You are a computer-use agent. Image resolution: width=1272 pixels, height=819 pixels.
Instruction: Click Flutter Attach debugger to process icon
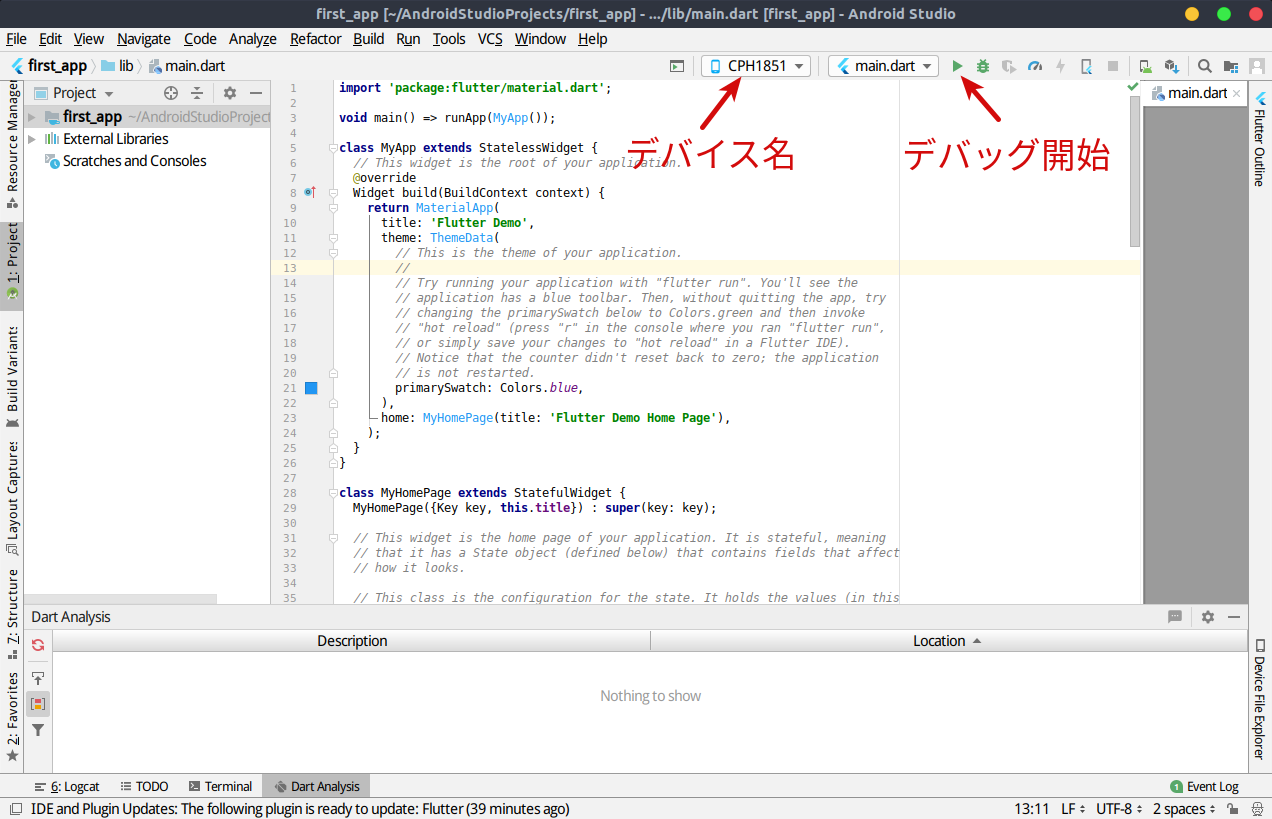[1087, 66]
